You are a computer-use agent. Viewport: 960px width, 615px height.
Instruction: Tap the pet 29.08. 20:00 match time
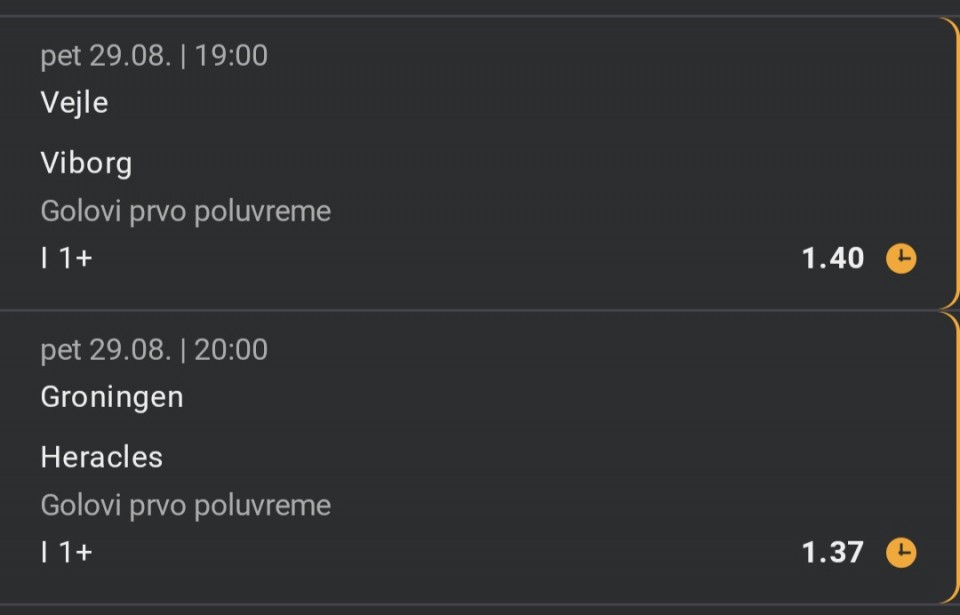coord(154,350)
